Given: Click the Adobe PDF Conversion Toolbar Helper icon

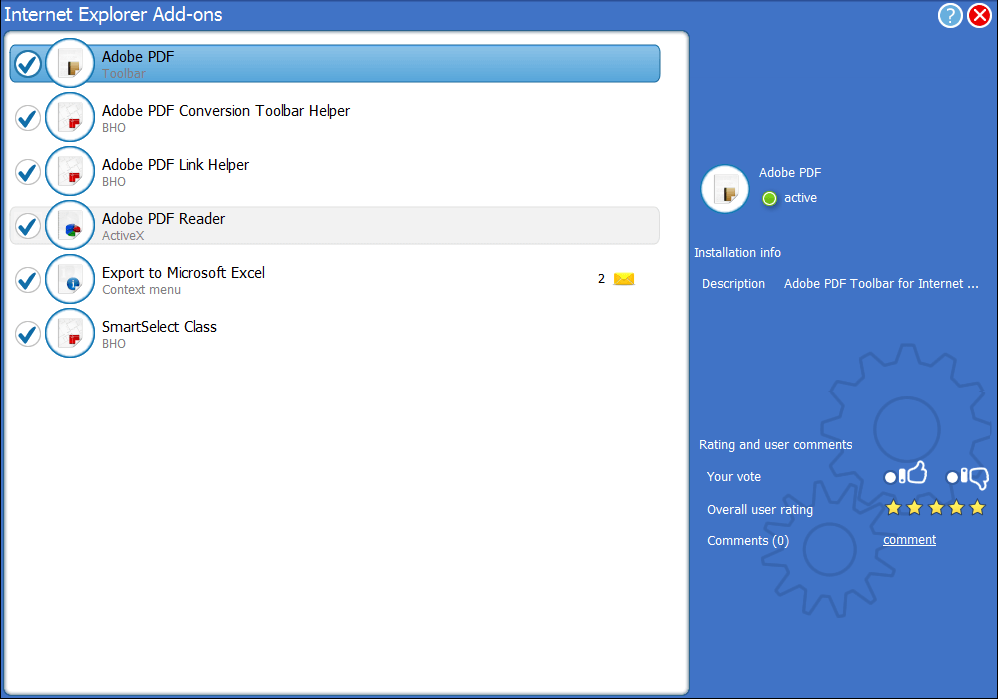Looking at the screenshot, I should tap(70, 117).
